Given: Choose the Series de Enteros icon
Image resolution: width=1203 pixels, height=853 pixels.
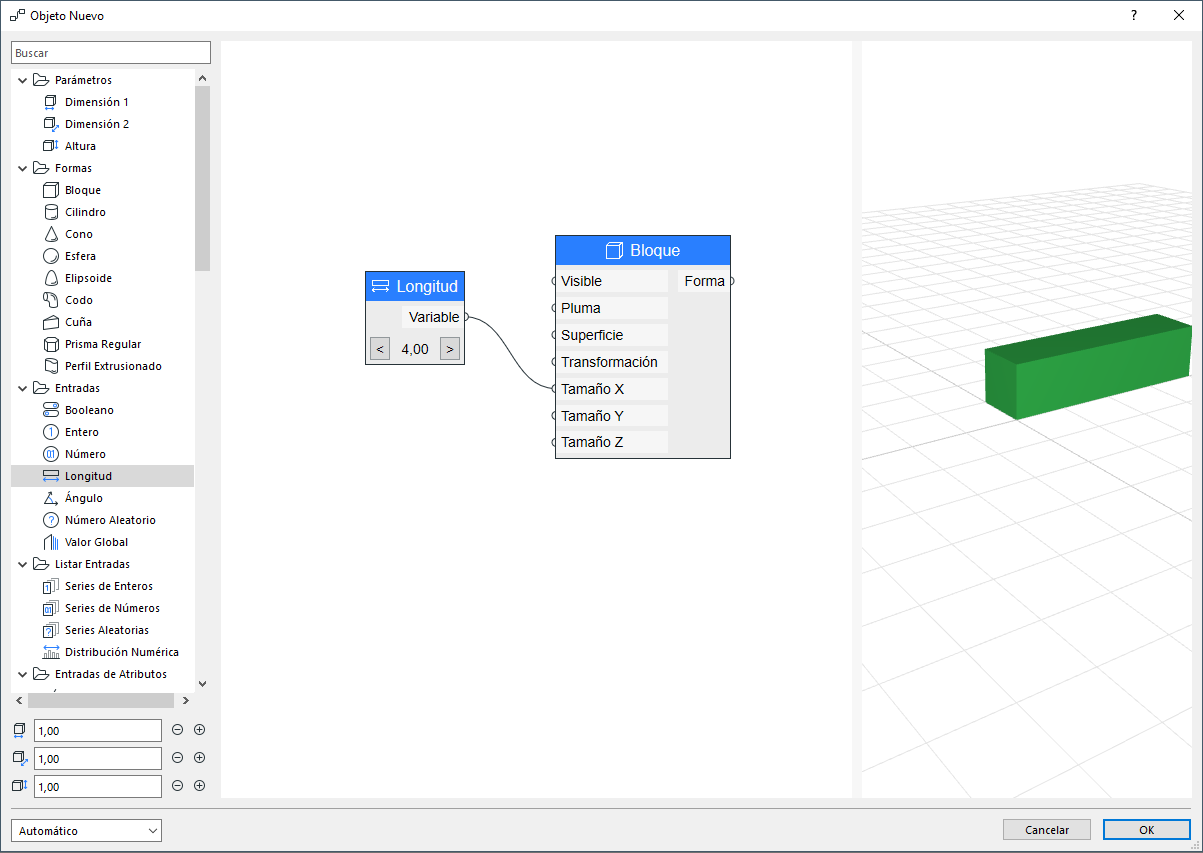Looking at the screenshot, I should tap(52, 586).
